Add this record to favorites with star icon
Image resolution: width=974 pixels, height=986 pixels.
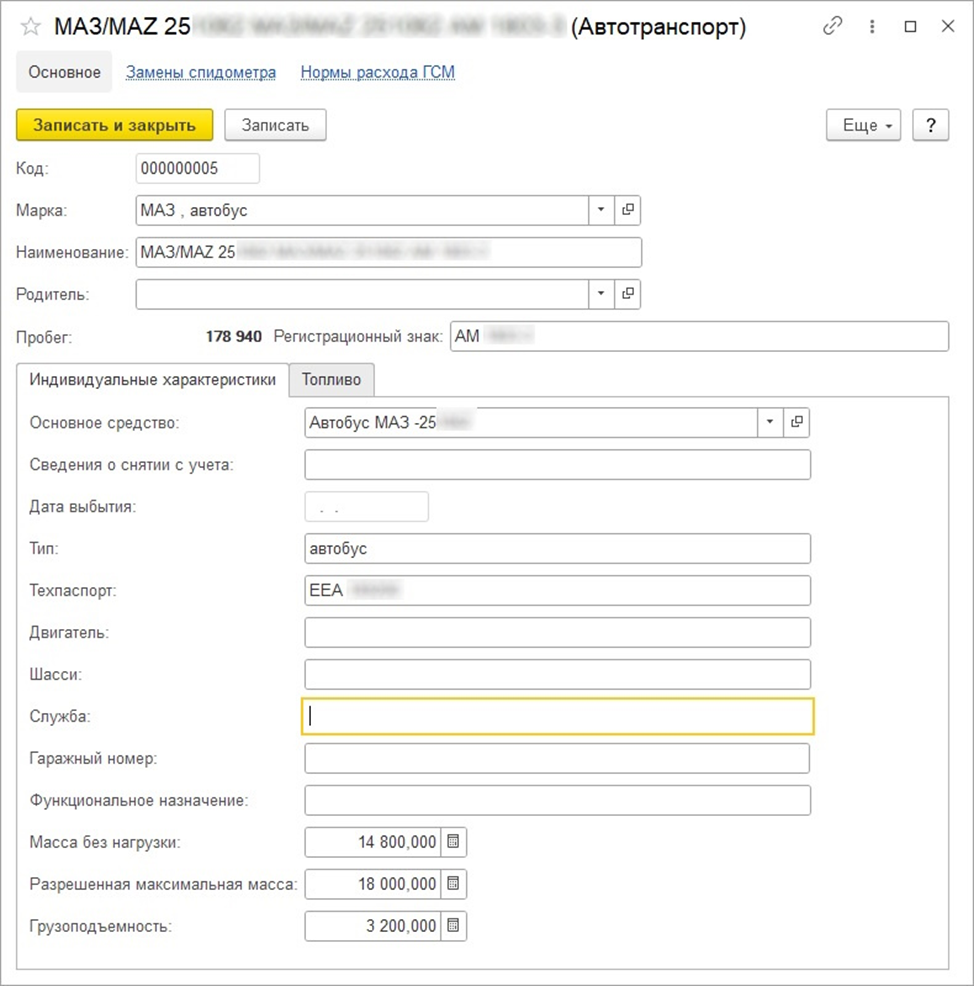point(30,27)
